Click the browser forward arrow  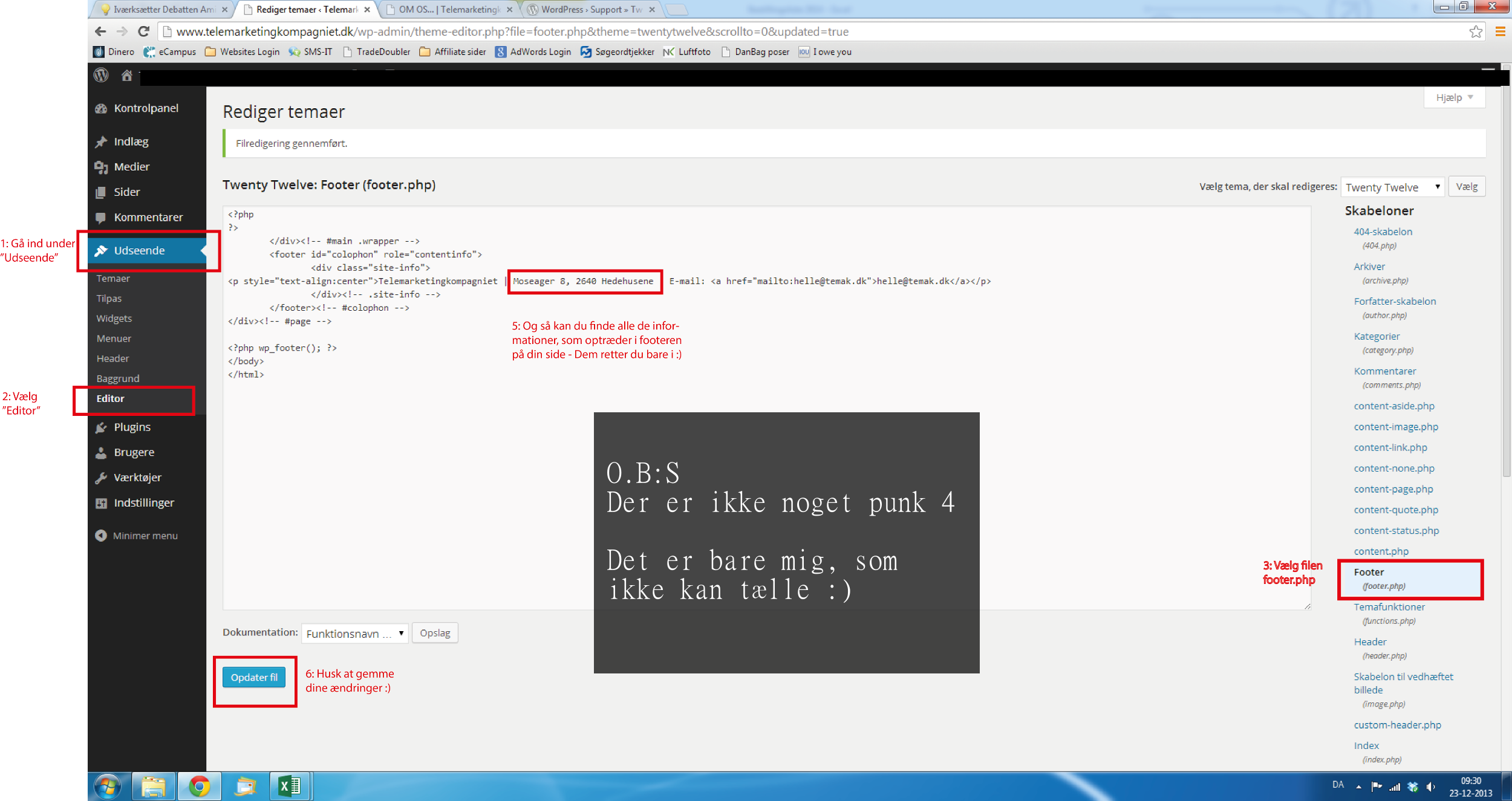(x=122, y=31)
